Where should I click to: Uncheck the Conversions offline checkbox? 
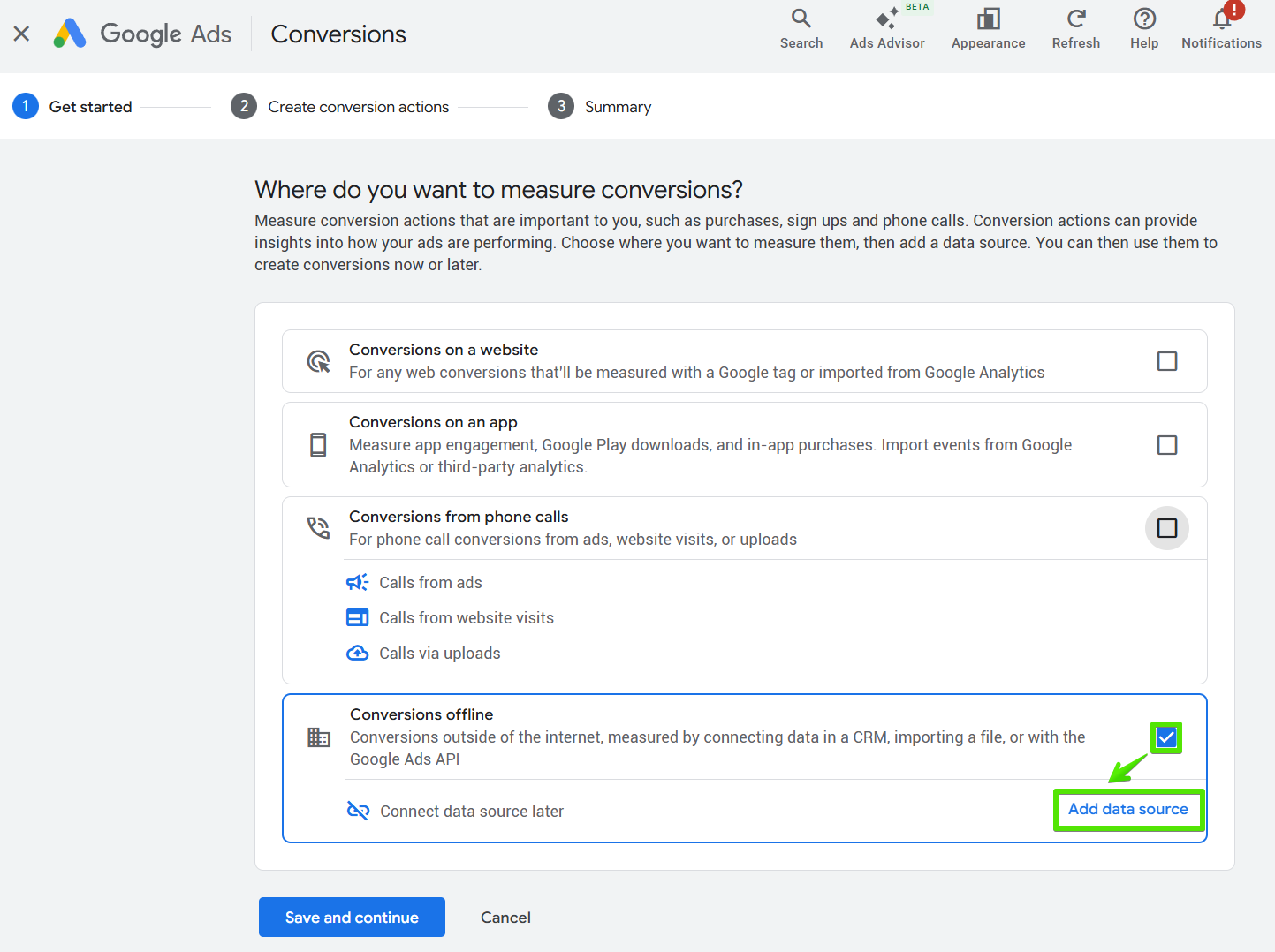click(x=1165, y=737)
